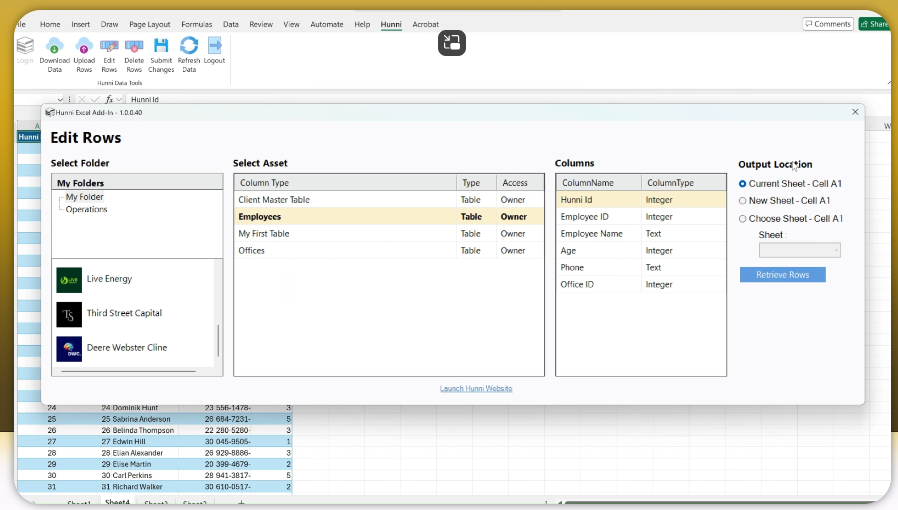Select the Offices asset row
The image size is (898, 510).
[x=389, y=251]
